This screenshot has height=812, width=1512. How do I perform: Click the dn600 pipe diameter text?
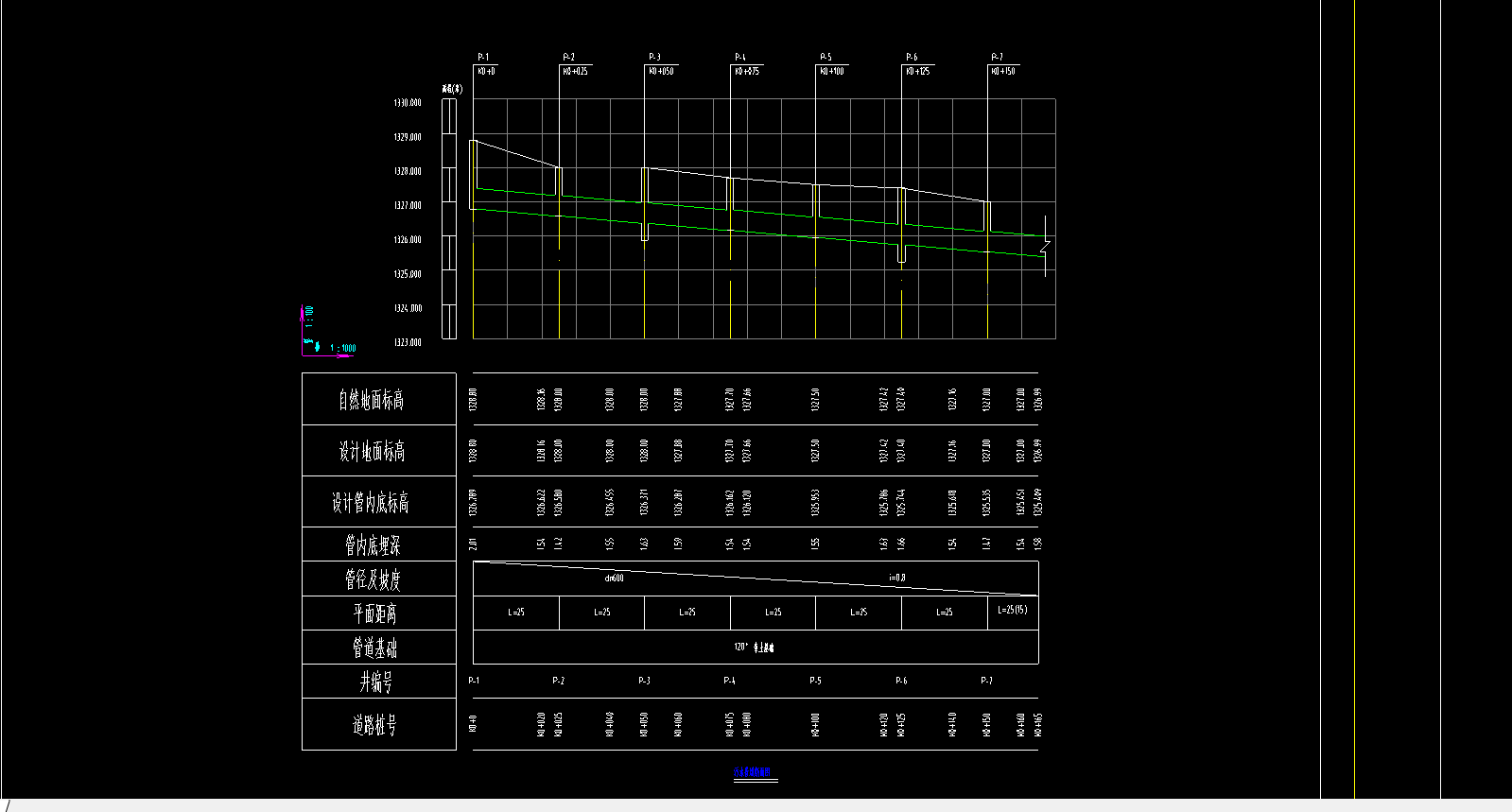click(x=615, y=578)
